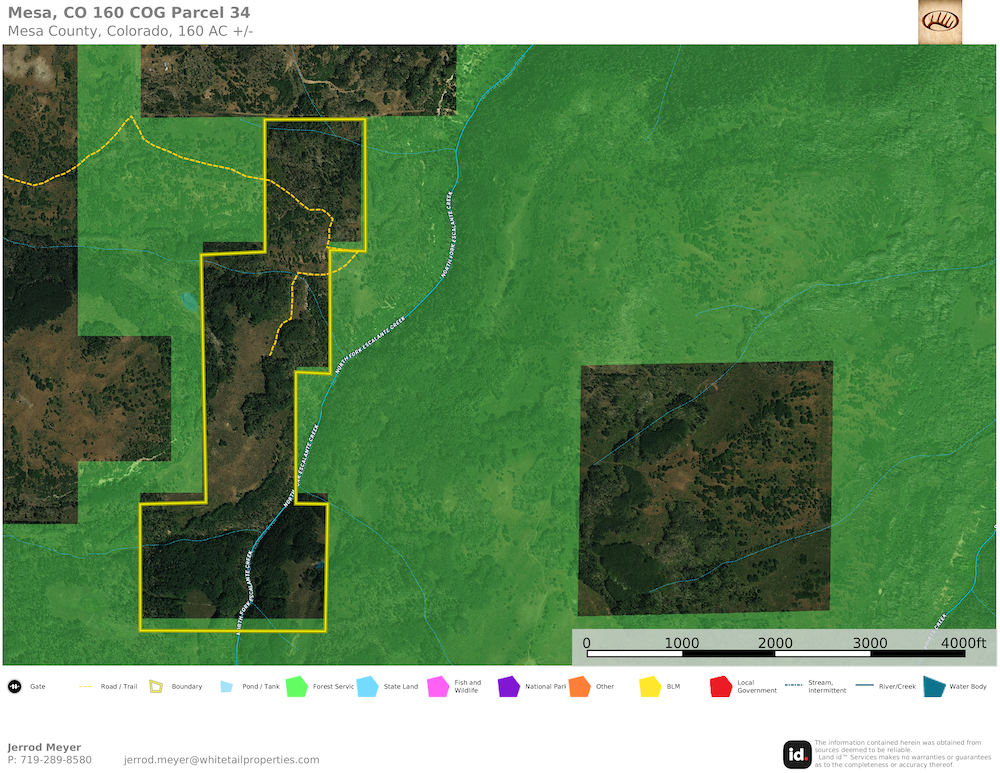Click the dashed Road / Trail legend symbol

point(85,687)
